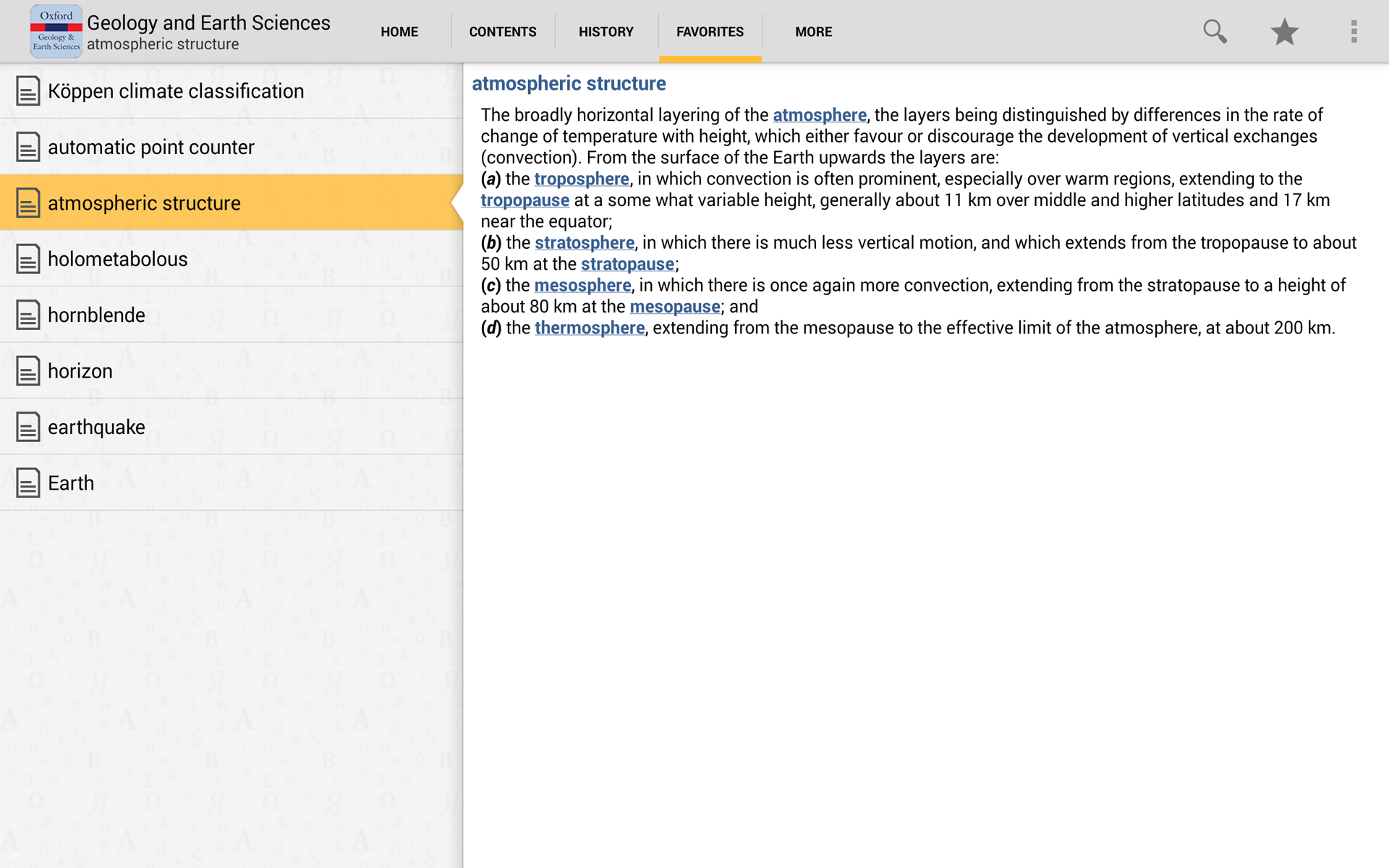Screen dimensions: 1389x868
Task: Tap the Oxford Geology app logo
Action: [56, 32]
